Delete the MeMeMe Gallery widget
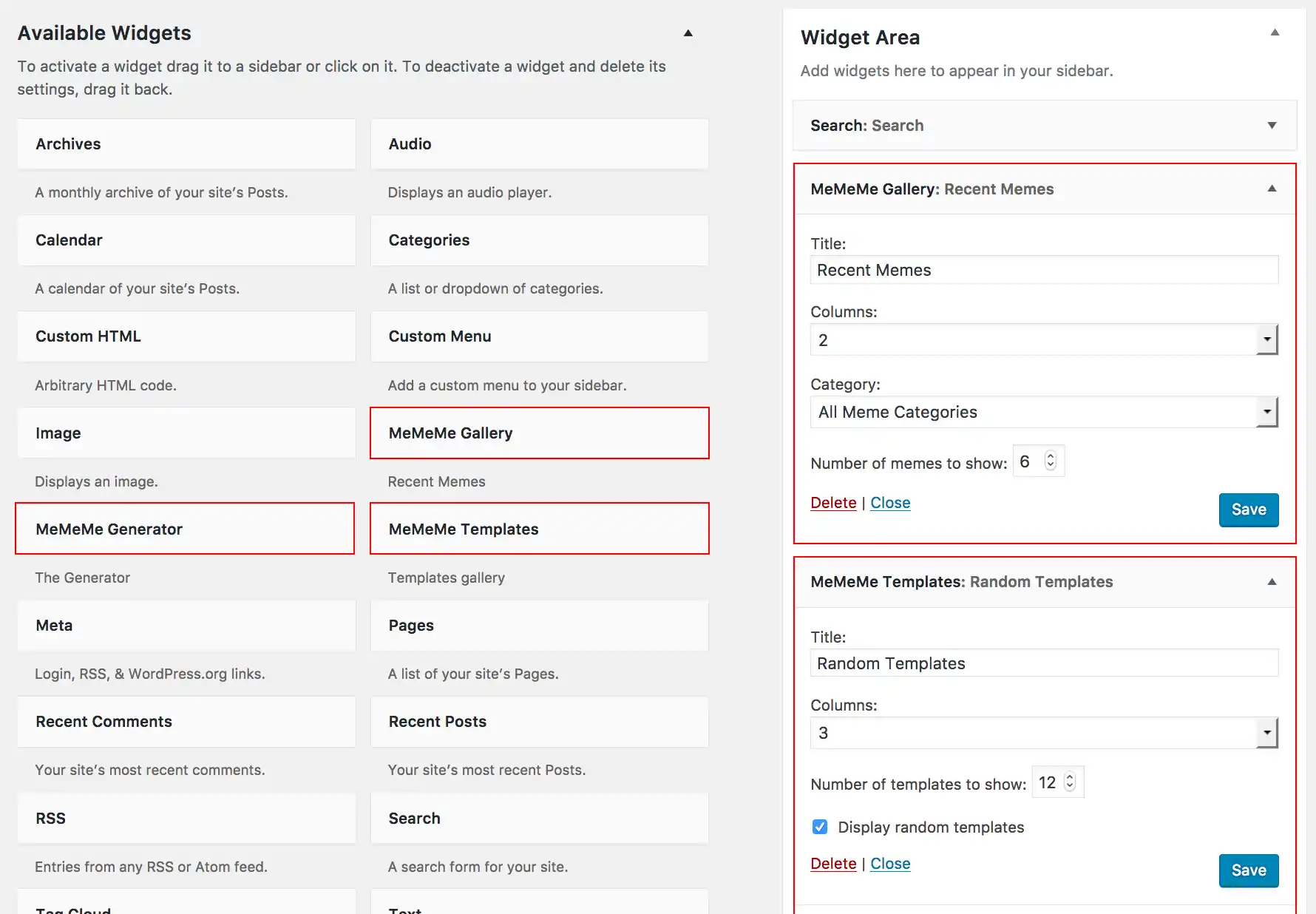The image size is (1316, 914). pyautogui.click(x=833, y=502)
